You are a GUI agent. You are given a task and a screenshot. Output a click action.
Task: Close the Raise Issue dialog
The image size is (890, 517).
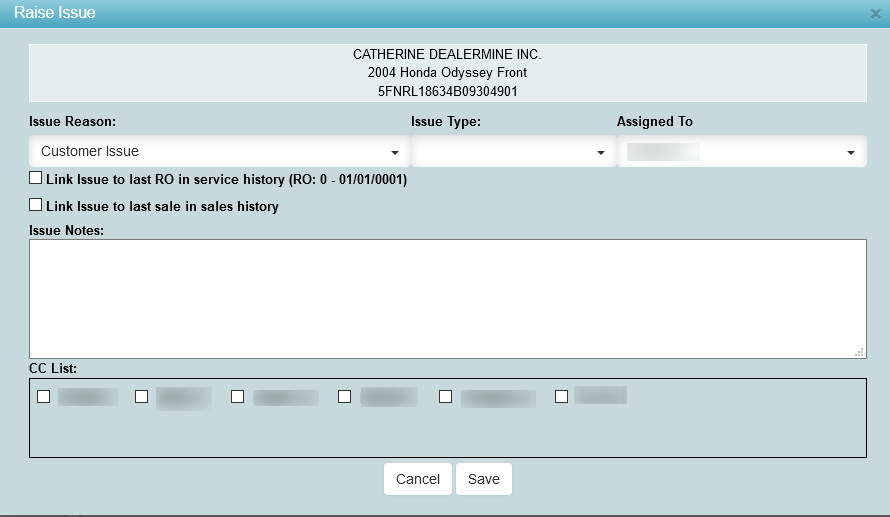point(876,14)
